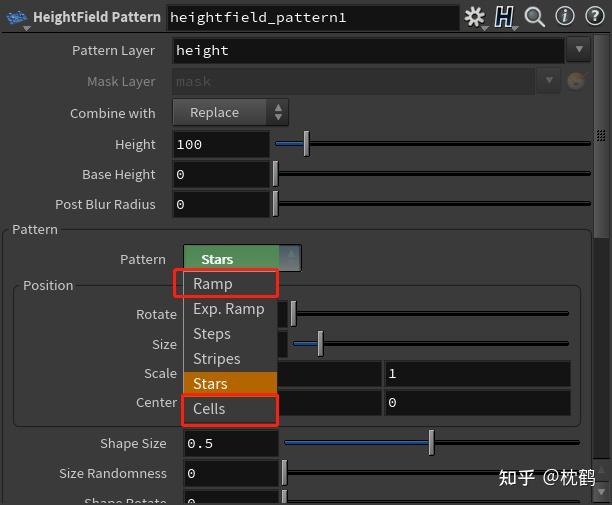Screen dimensions: 612x505
Task: Click the HeightField Pattern node icon
Action: [17, 17]
